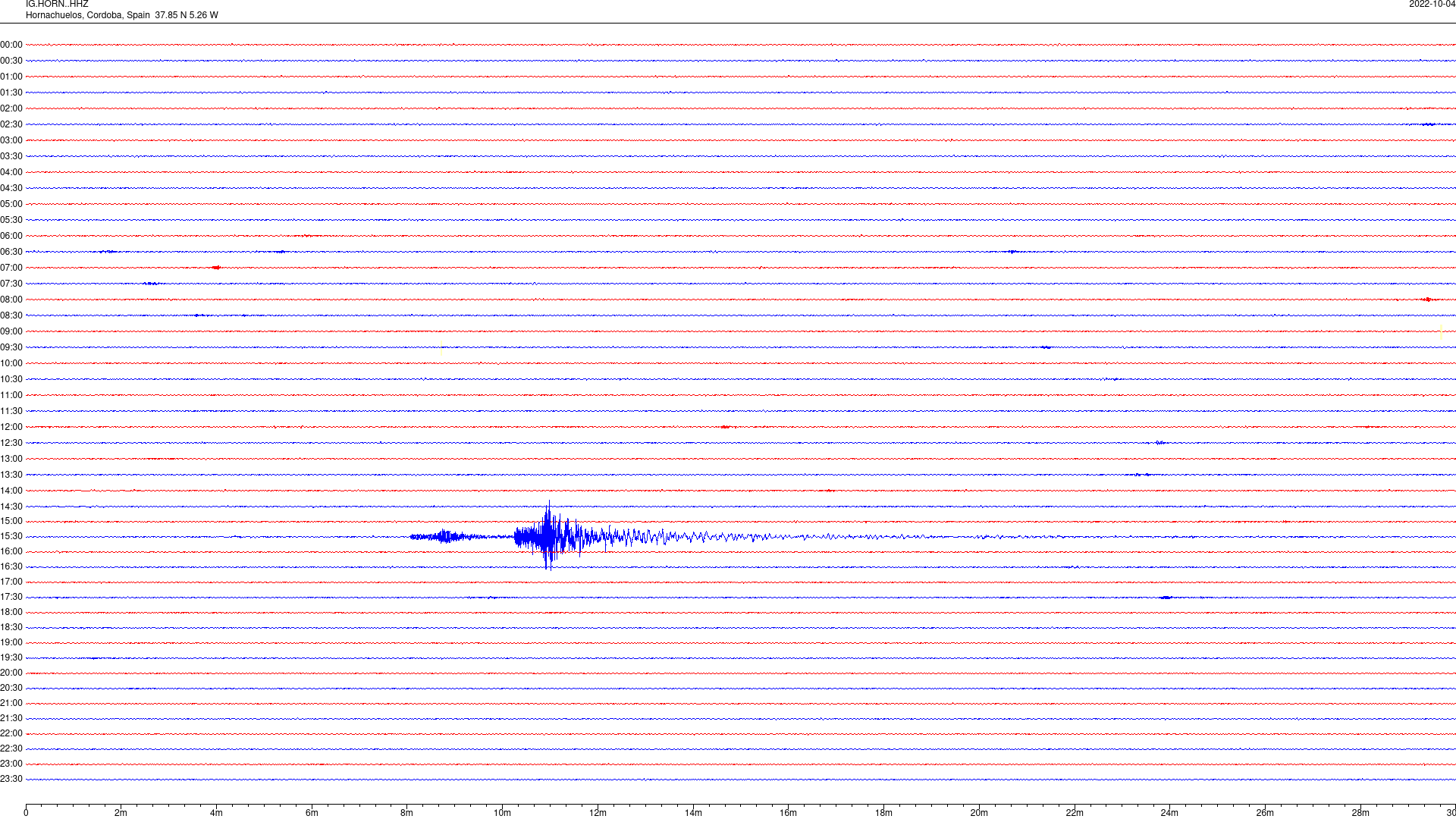This screenshot has height=819, width=1456.
Task: Click the 04:30 time row label
Action: pos(11,188)
